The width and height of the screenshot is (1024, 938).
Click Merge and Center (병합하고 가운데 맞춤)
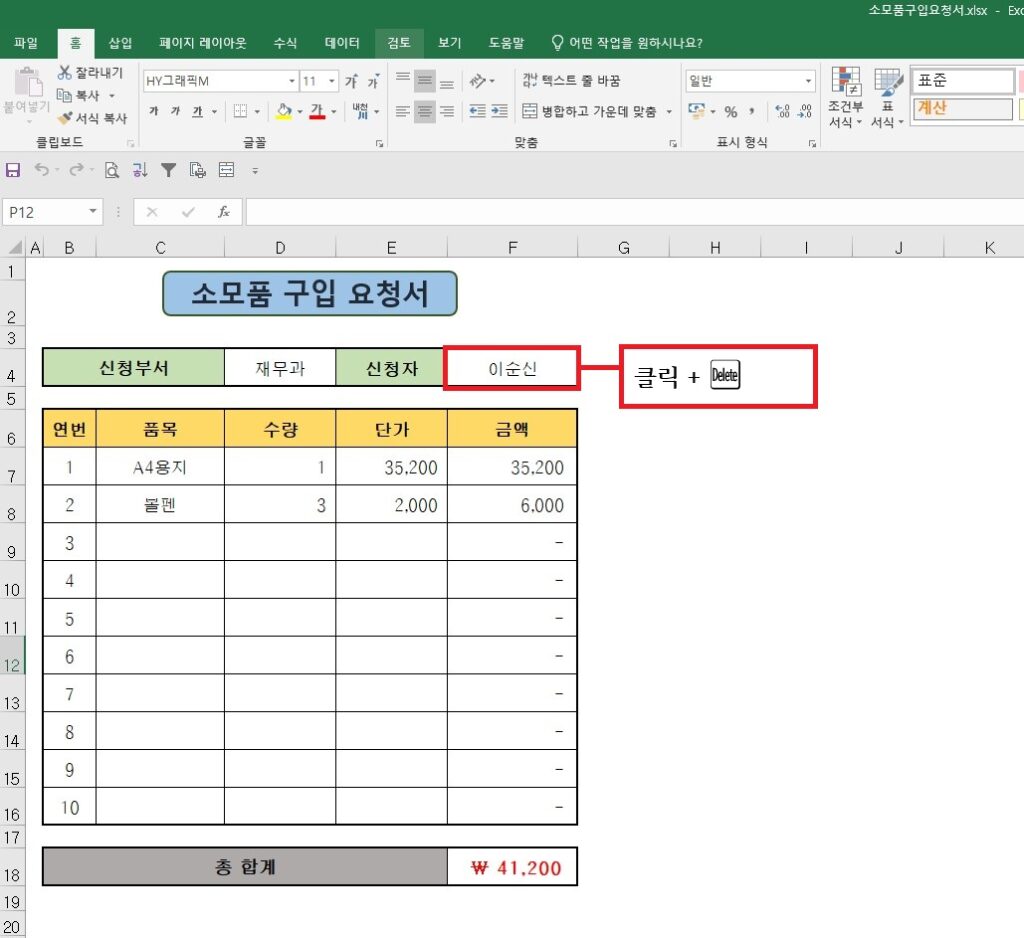coord(590,112)
